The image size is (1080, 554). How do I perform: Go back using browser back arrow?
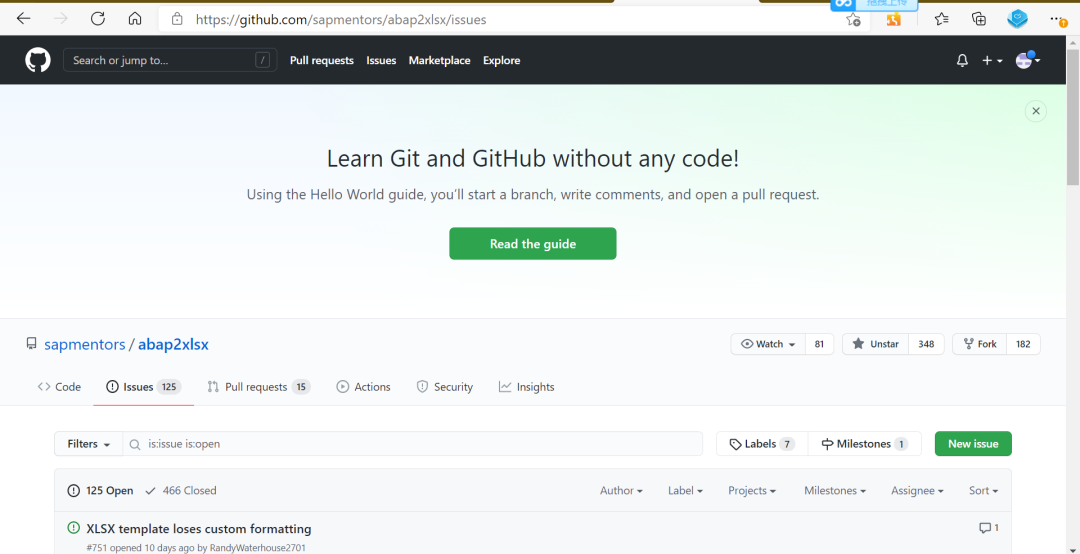pos(23,19)
